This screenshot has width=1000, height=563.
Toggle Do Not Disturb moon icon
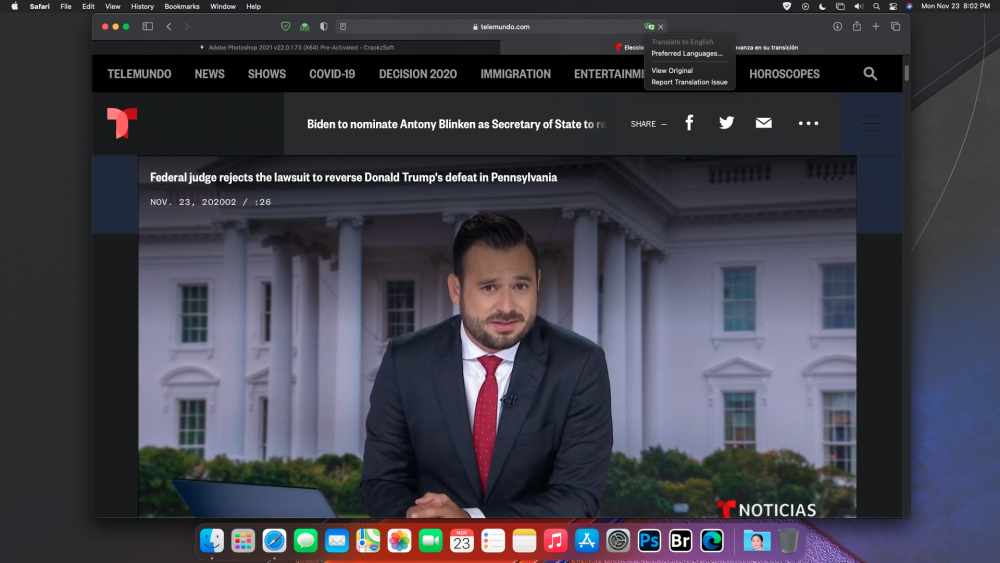click(823, 6)
